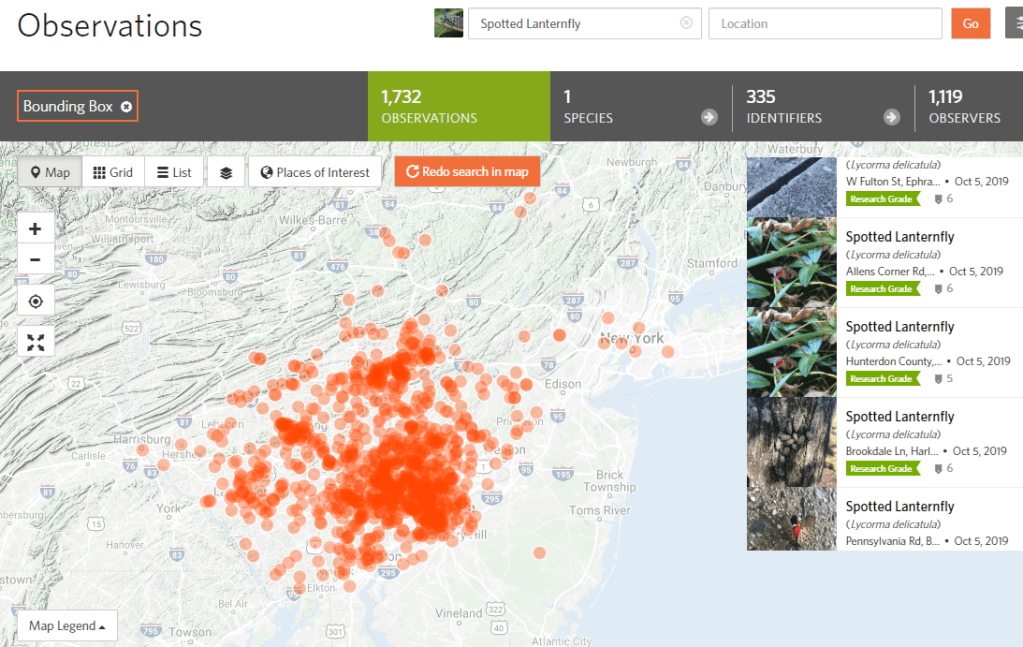
Task: Expand the Map Legend
Action: (67, 626)
